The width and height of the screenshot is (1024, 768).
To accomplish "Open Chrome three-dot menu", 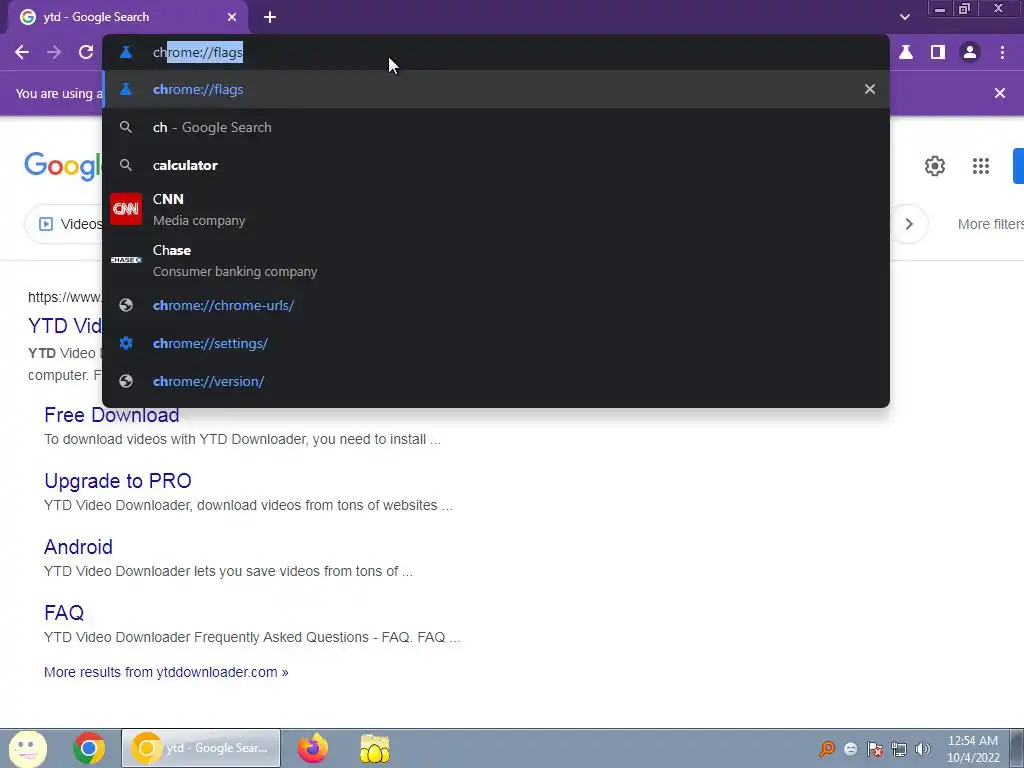I will click(x=1002, y=52).
